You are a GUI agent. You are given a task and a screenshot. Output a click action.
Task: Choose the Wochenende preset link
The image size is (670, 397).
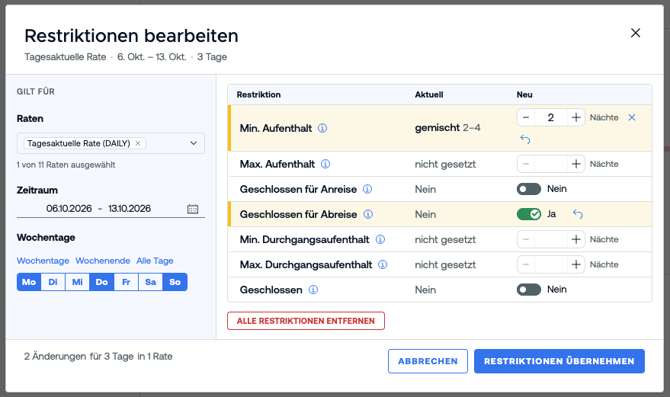pos(103,261)
